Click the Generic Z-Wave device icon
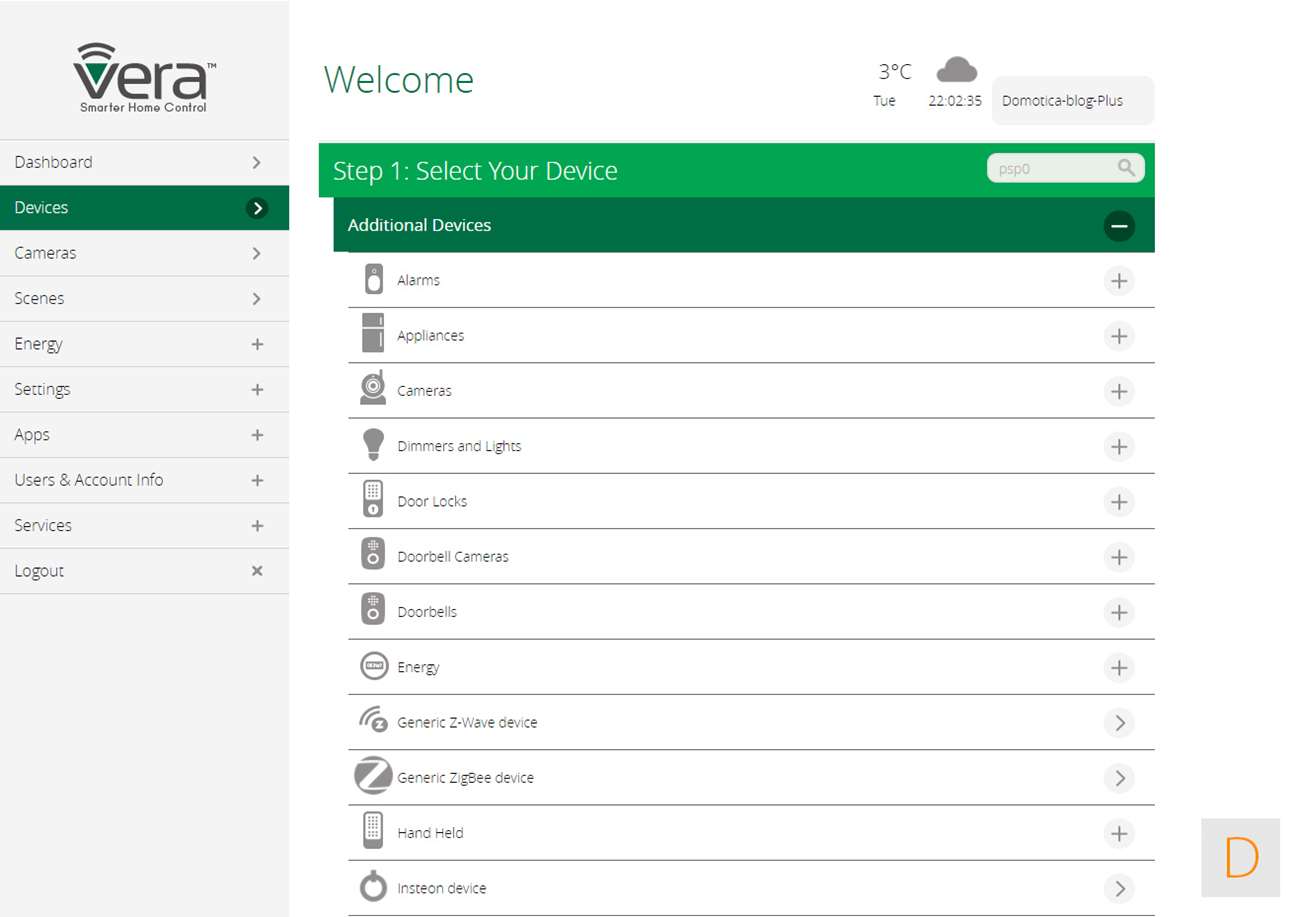This screenshot has width=1300, height=917. [373, 721]
